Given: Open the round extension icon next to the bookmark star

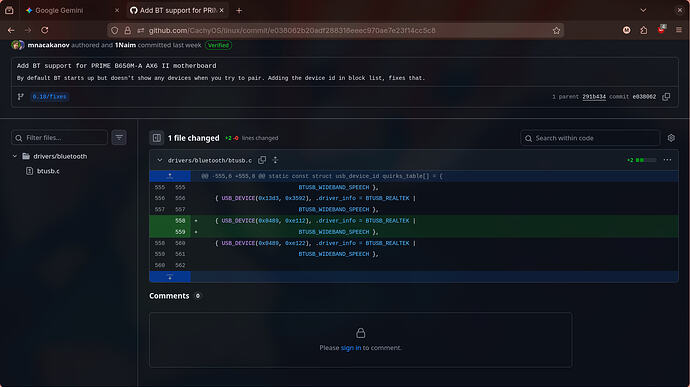Looking at the screenshot, I should (x=627, y=30).
